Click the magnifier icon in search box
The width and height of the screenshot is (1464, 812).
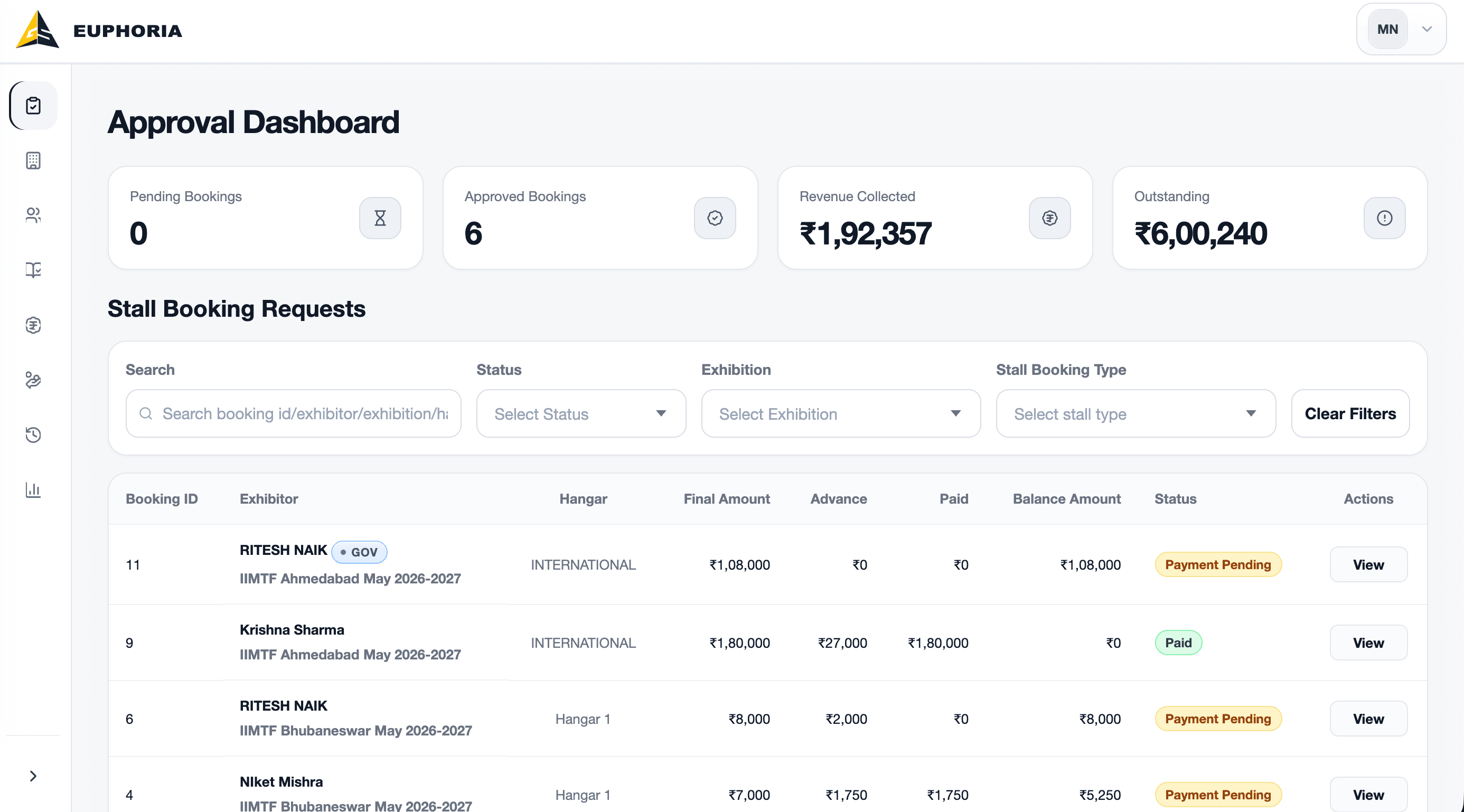[146, 414]
